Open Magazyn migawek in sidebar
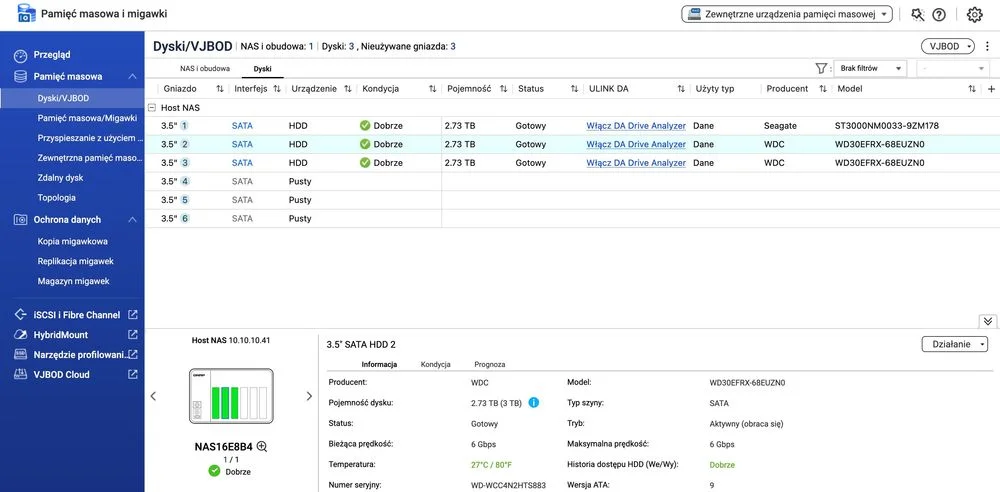The image size is (1000, 492). 72,281
